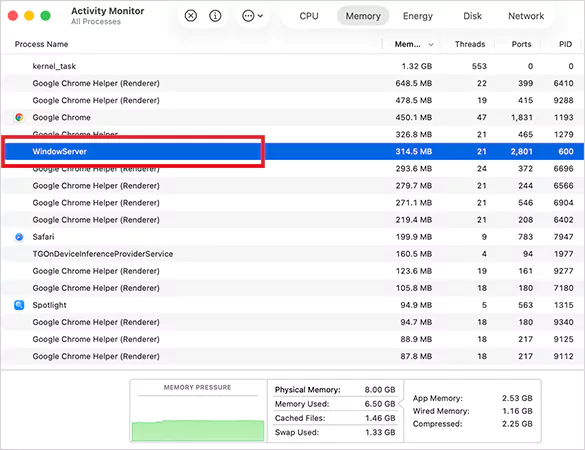The height and width of the screenshot is (450, 585).
Task: Select Chrome Helper row with PID 7180
Action: [x=292, y=288]
